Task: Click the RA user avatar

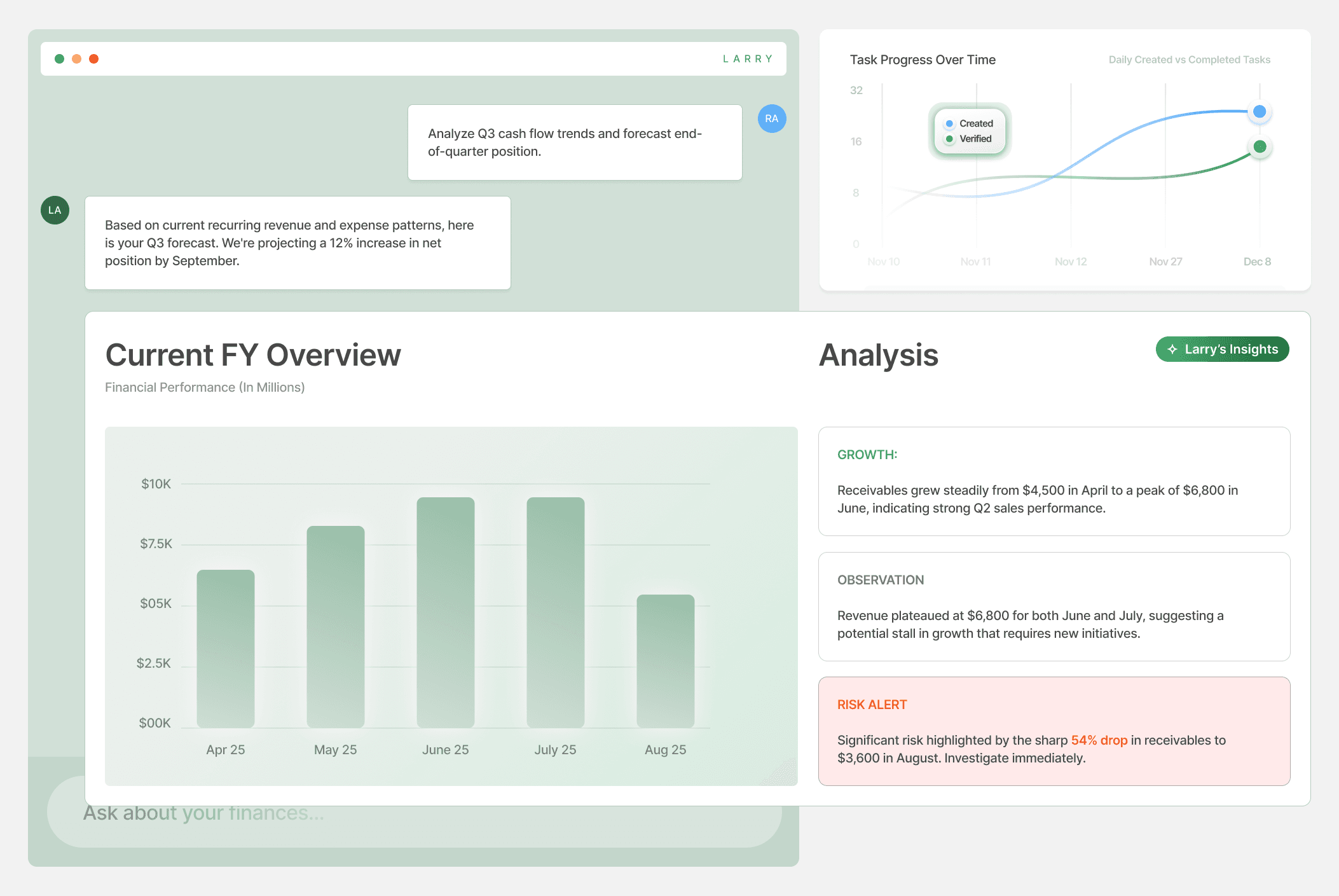Action: tap(771, 119)
